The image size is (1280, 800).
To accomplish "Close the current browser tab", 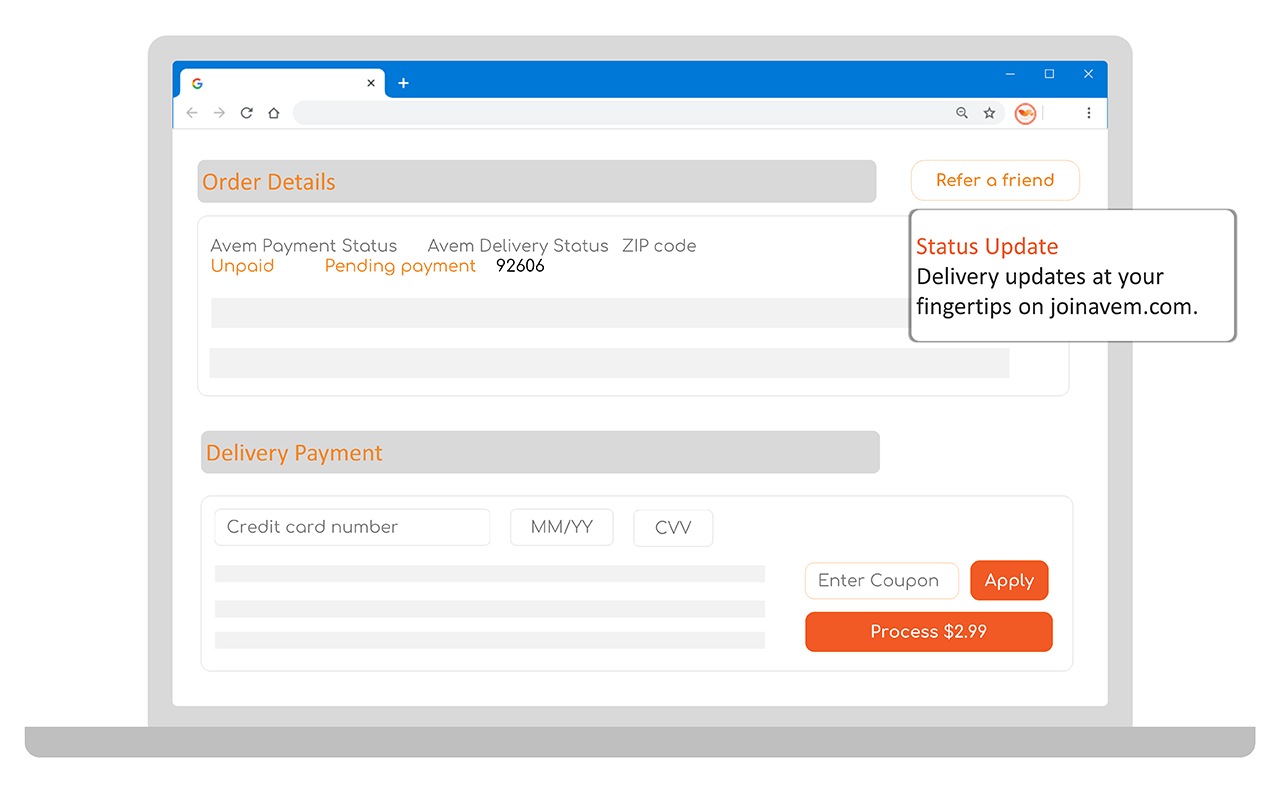I will (x=371, y=83).
